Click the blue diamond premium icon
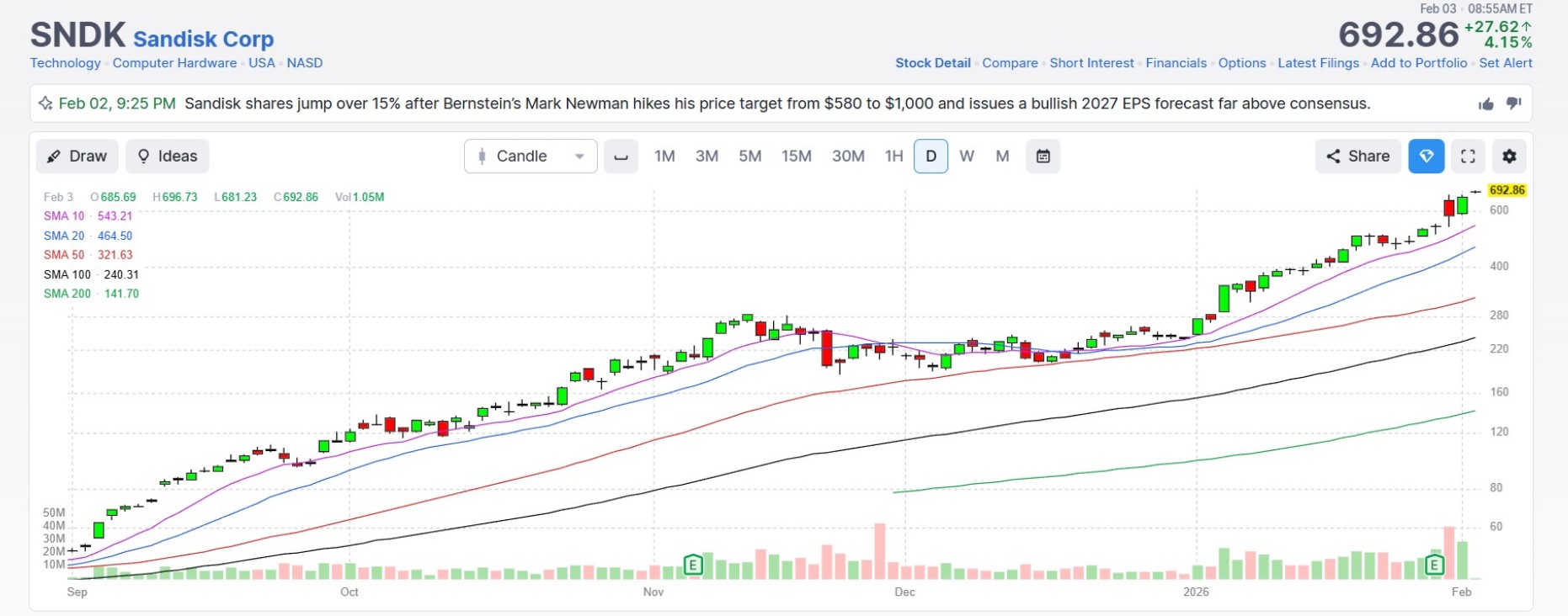The height and width of the screenshot is (616, 1568). (1426, 157)
